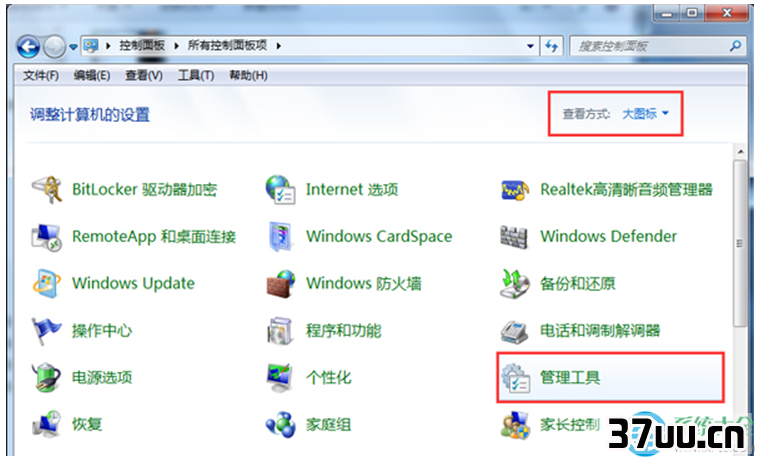Screen dimensions: 757x459
Task: Open the 文件(F) menu
Action: [x=41, y=76]
